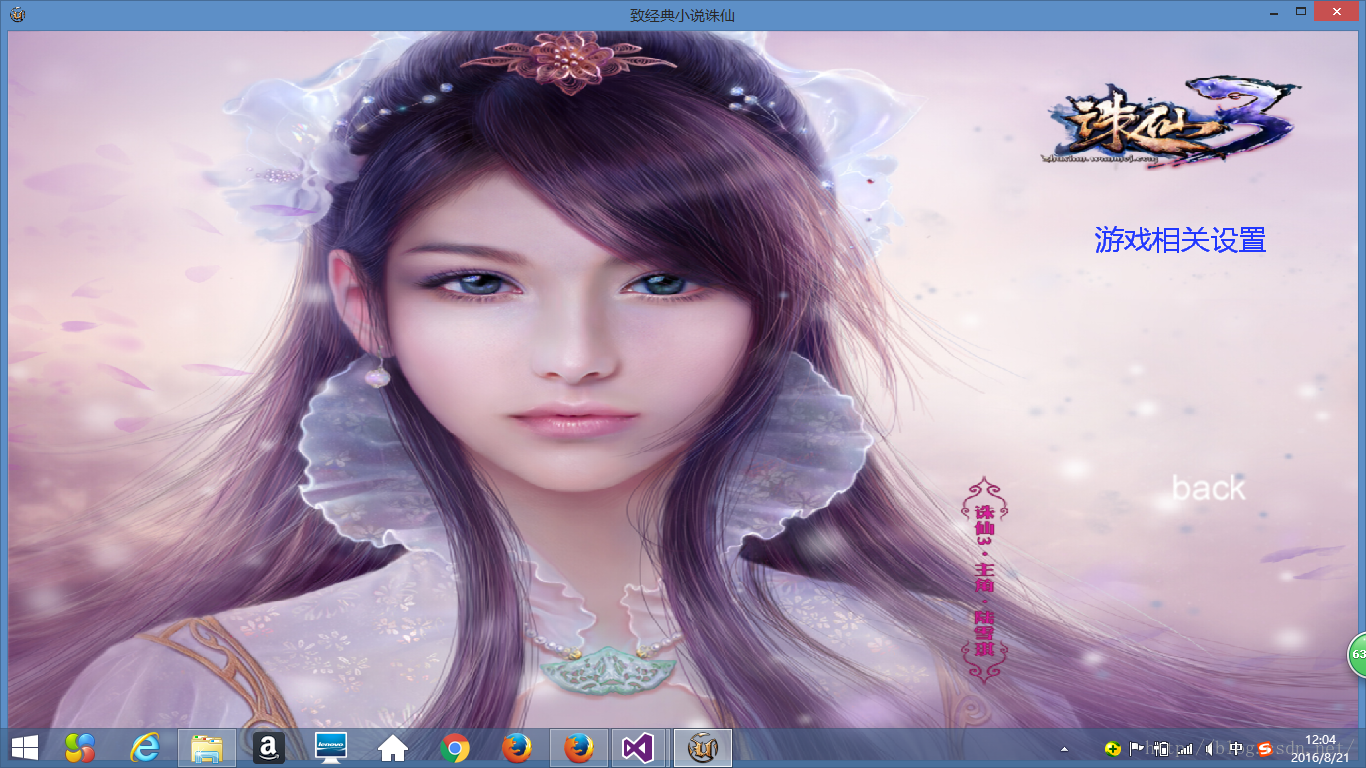Launch the colorful four-petal taskbar app
Image resolution: width=1366 pixels, height=768 pixels.
pyautogui.click(x=80, y=747)
